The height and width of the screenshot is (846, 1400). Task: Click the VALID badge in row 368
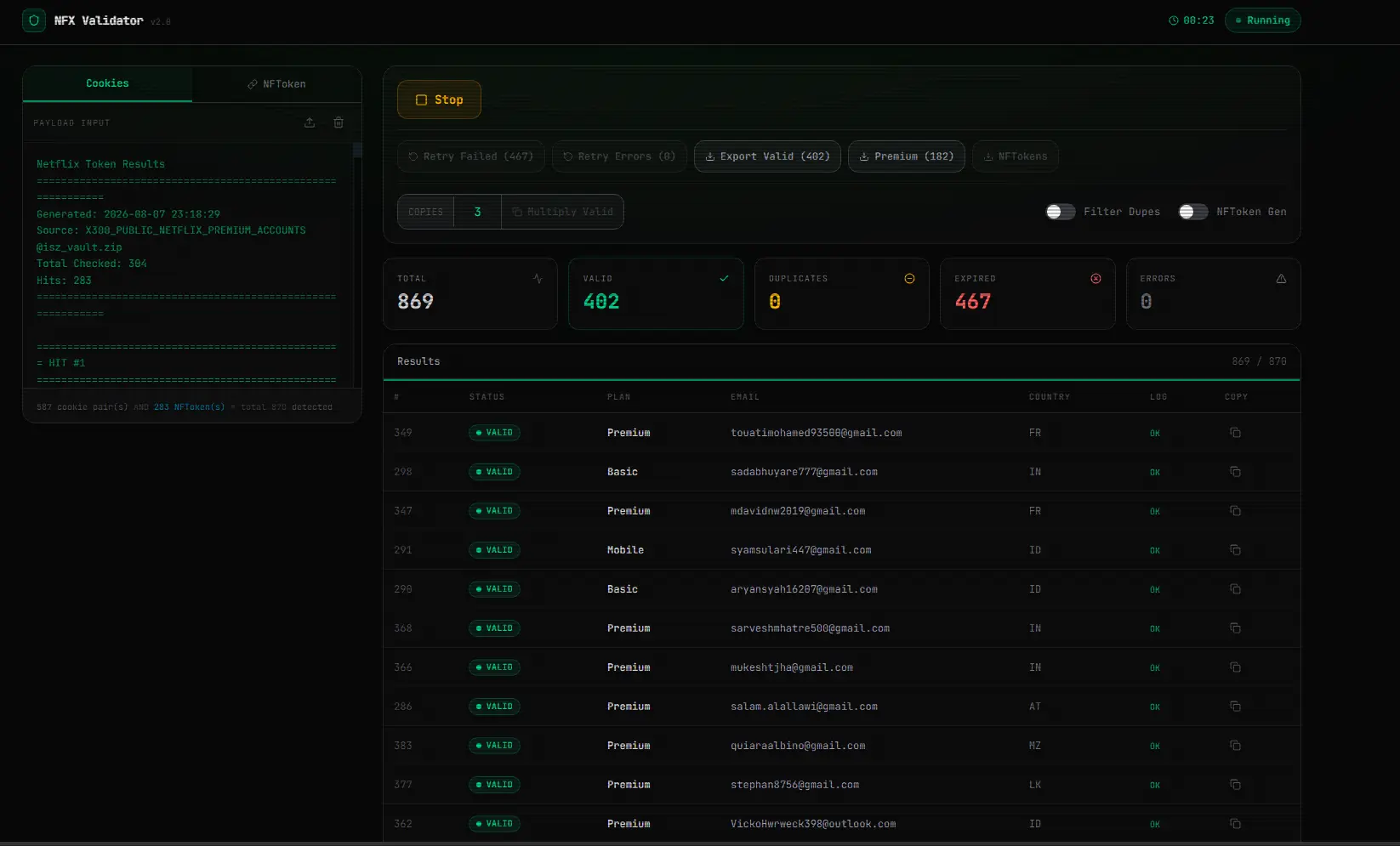coord(494,628)
